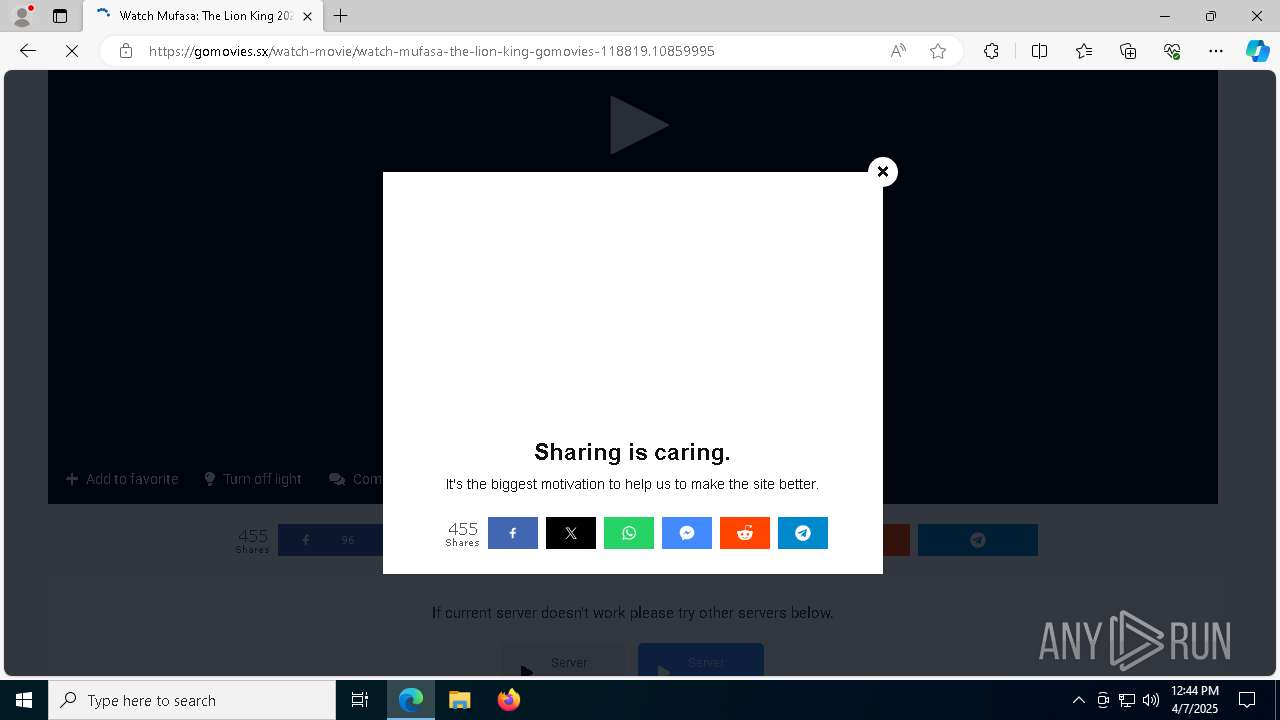Open Read aloud in address bar

(898, 51)
